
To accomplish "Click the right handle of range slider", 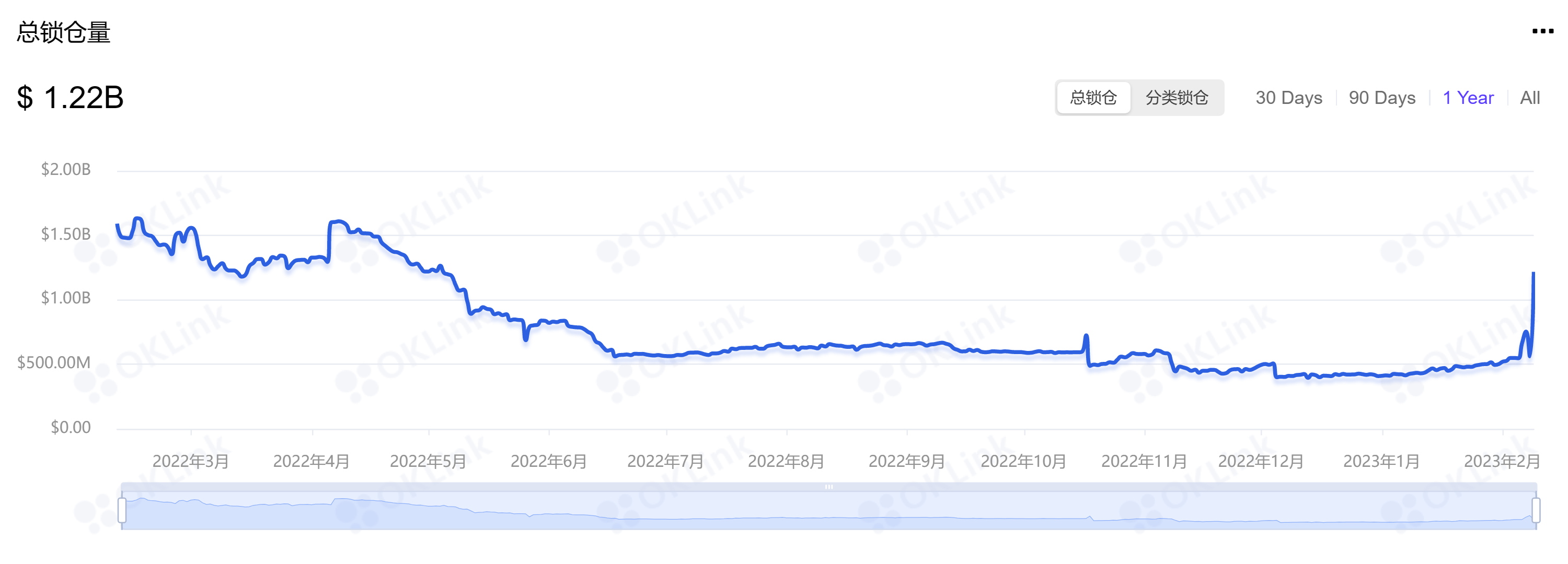I will [x=1536, y=510].
